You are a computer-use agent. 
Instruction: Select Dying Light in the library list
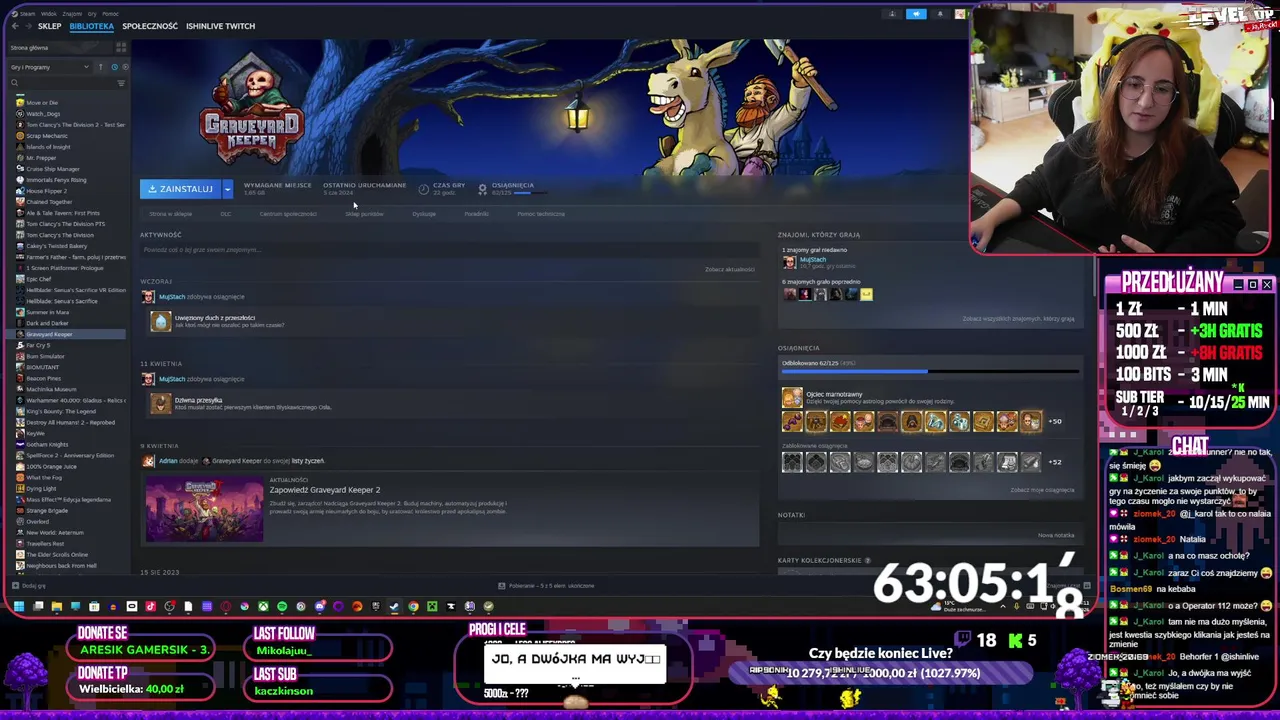click(x=44, y=488)
